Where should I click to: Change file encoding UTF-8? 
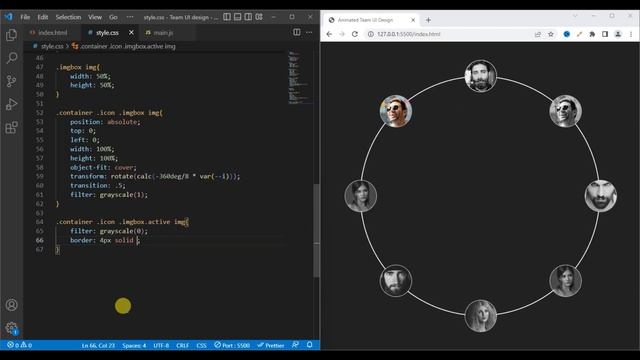point(161,345)
